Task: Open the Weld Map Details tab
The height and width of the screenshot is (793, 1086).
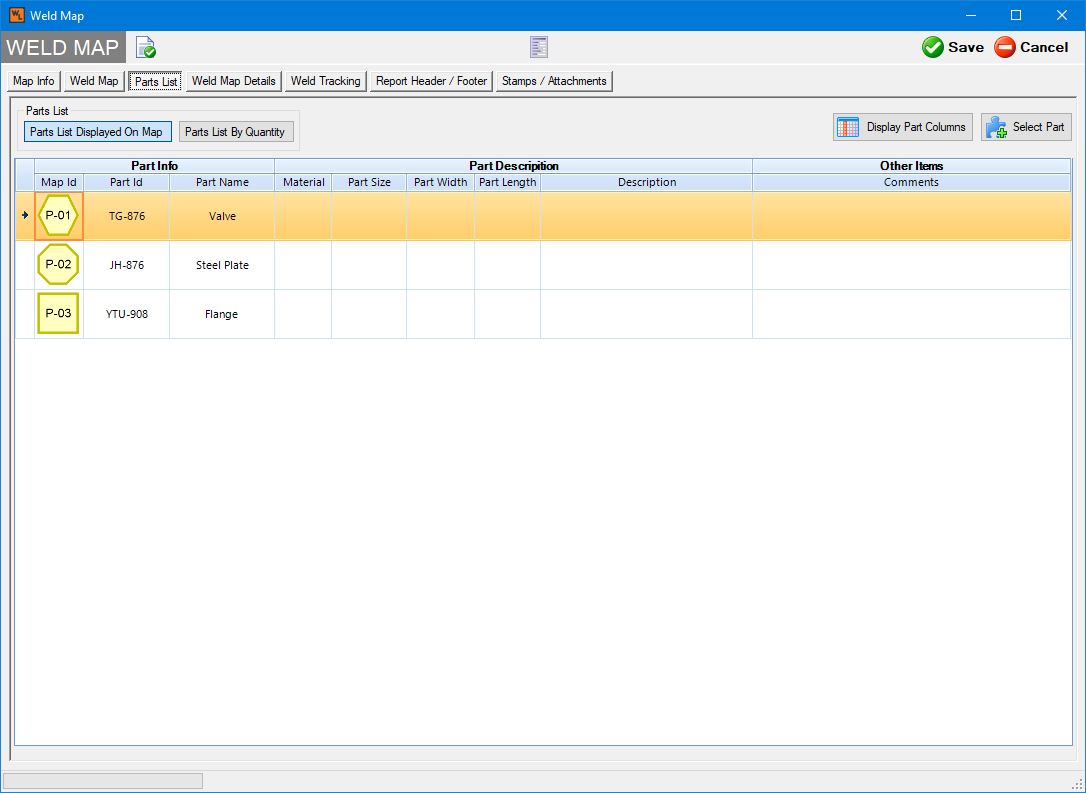Action: [x=233, y=81]
